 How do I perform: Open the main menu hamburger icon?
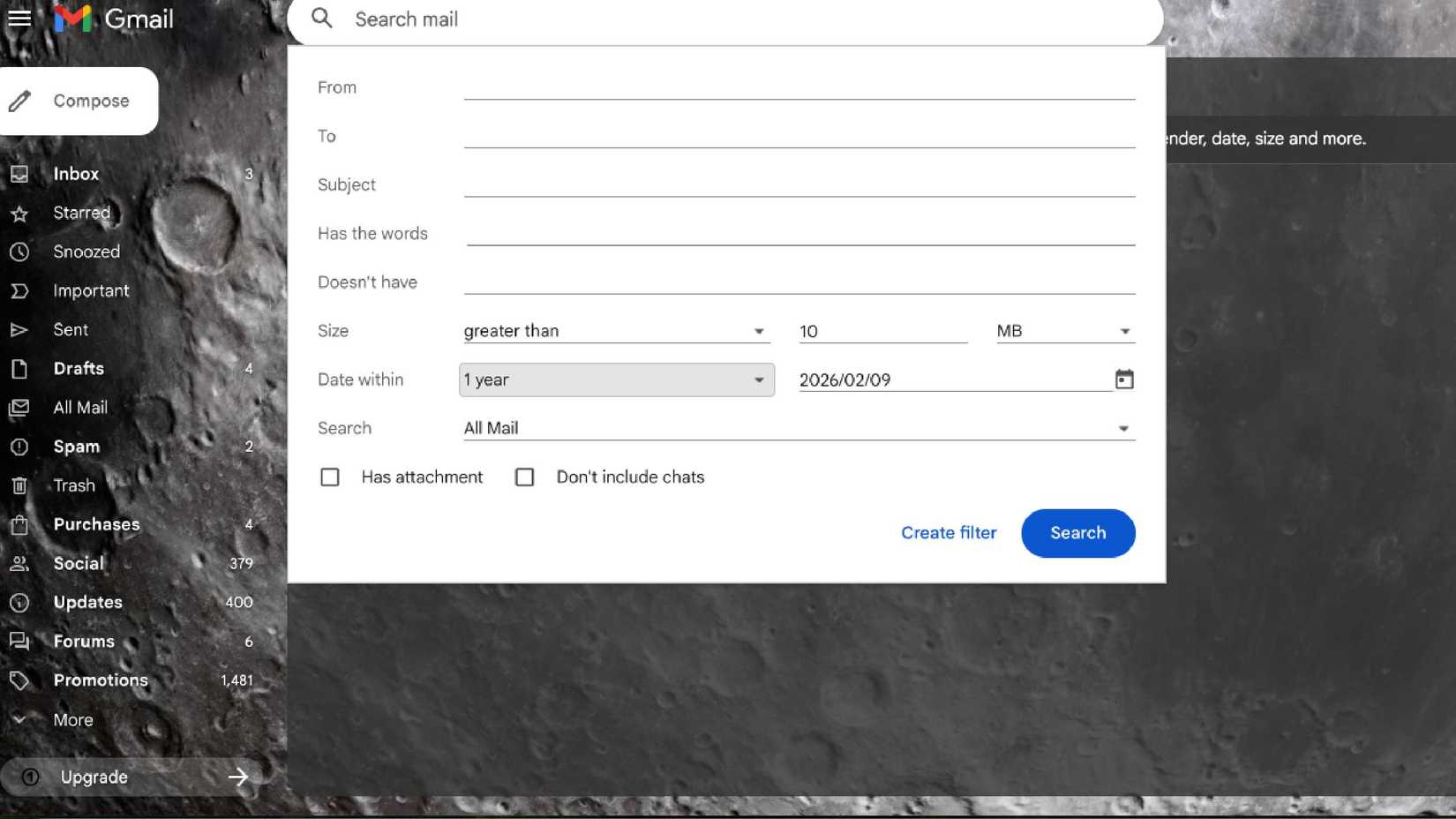(x=19, y=19)
